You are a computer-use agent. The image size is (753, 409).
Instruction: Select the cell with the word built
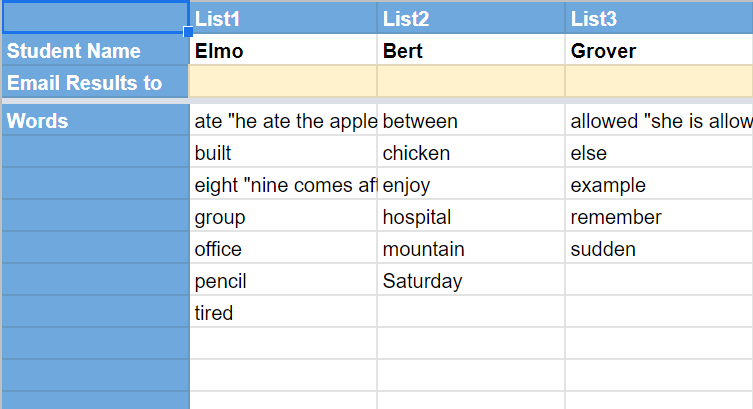click(282, 153)
